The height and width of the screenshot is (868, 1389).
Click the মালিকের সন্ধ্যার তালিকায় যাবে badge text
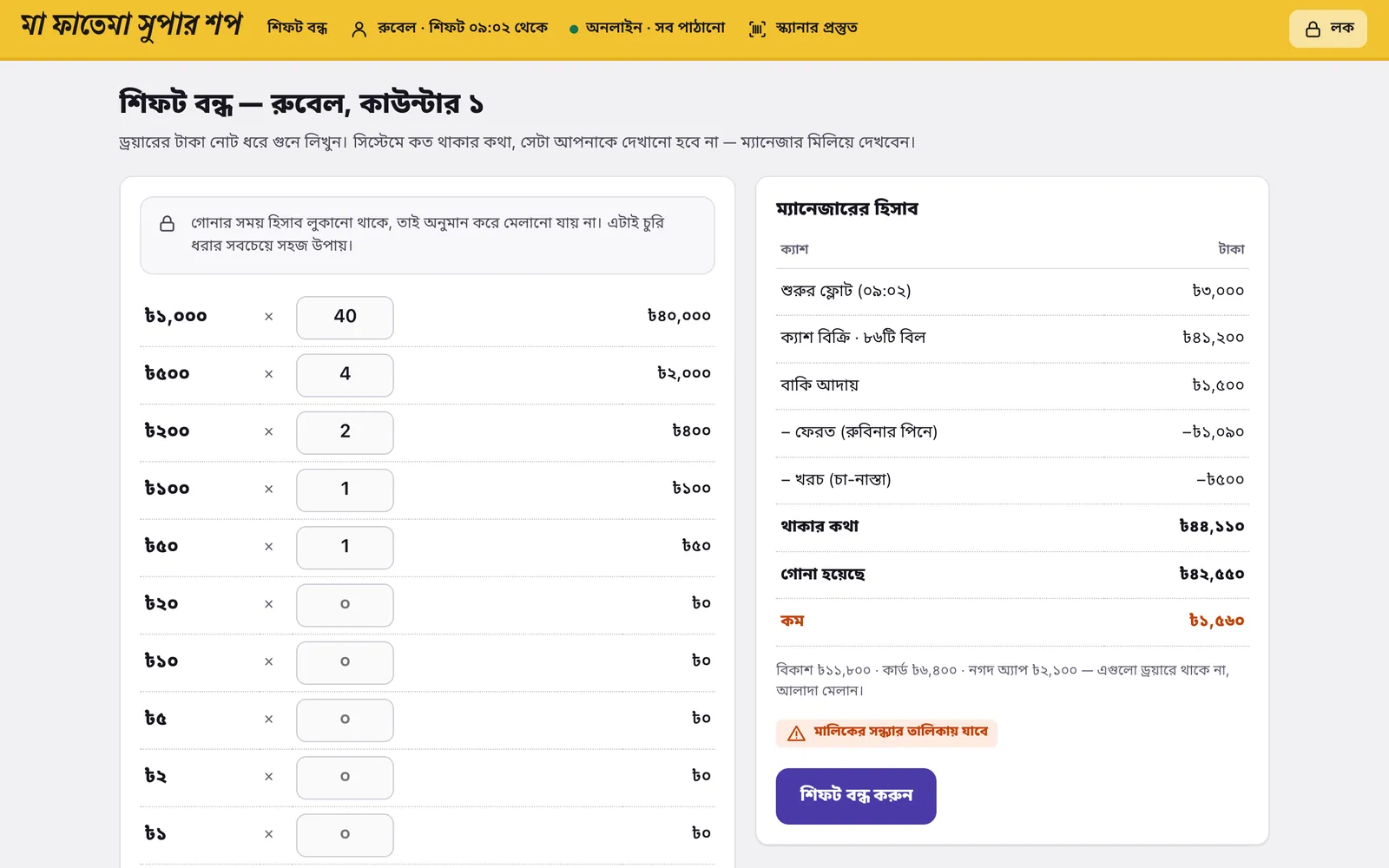[900, 732]
